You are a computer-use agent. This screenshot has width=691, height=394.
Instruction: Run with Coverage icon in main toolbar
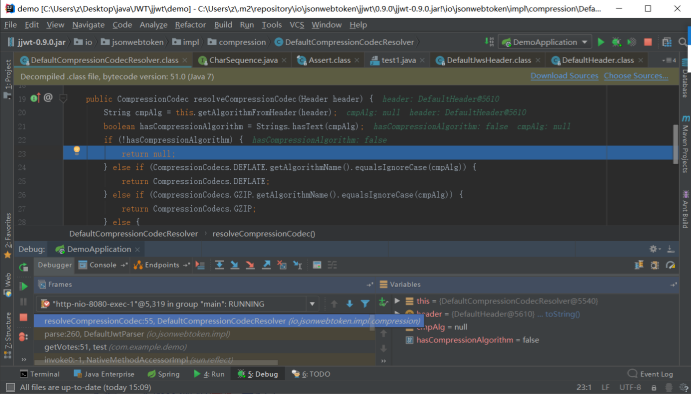(632, 42)
